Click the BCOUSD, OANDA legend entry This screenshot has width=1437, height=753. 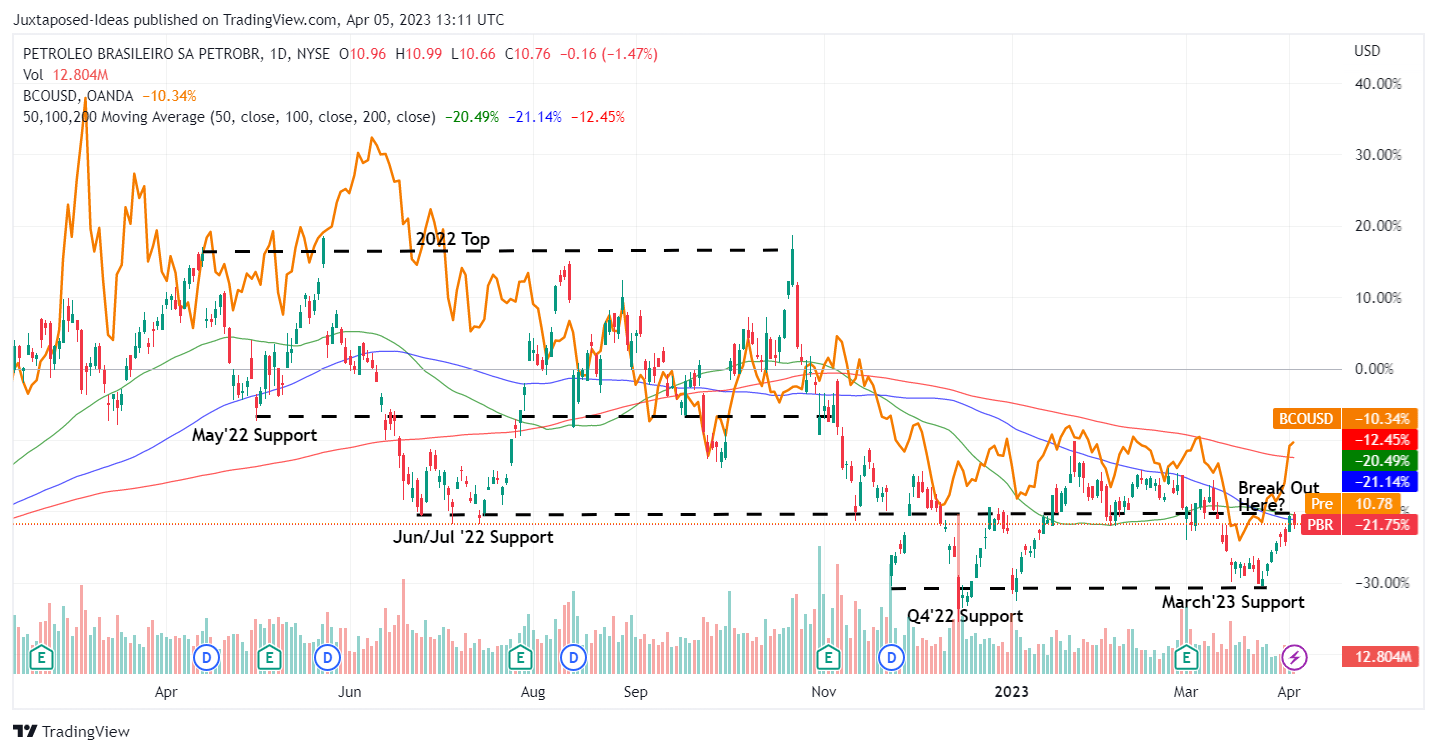(80, 96)
